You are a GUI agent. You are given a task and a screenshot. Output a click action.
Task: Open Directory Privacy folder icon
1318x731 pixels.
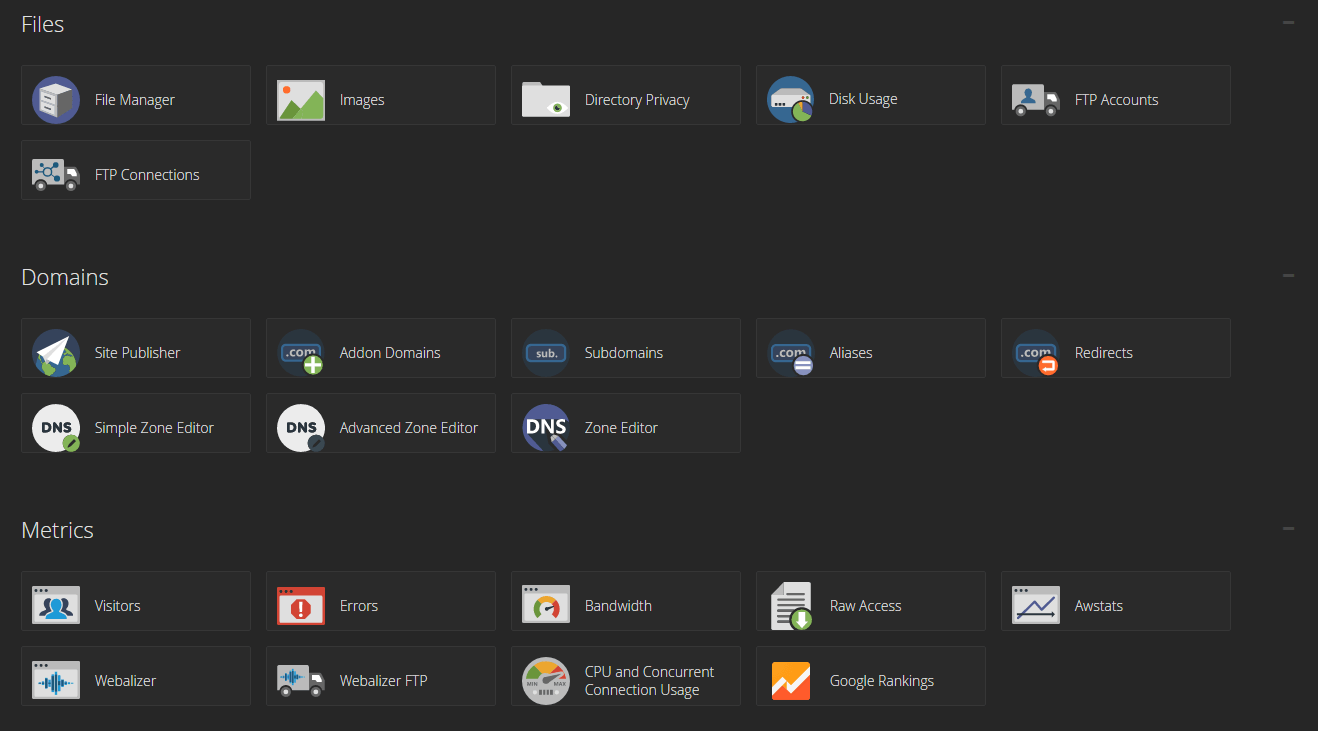[546, 100]
